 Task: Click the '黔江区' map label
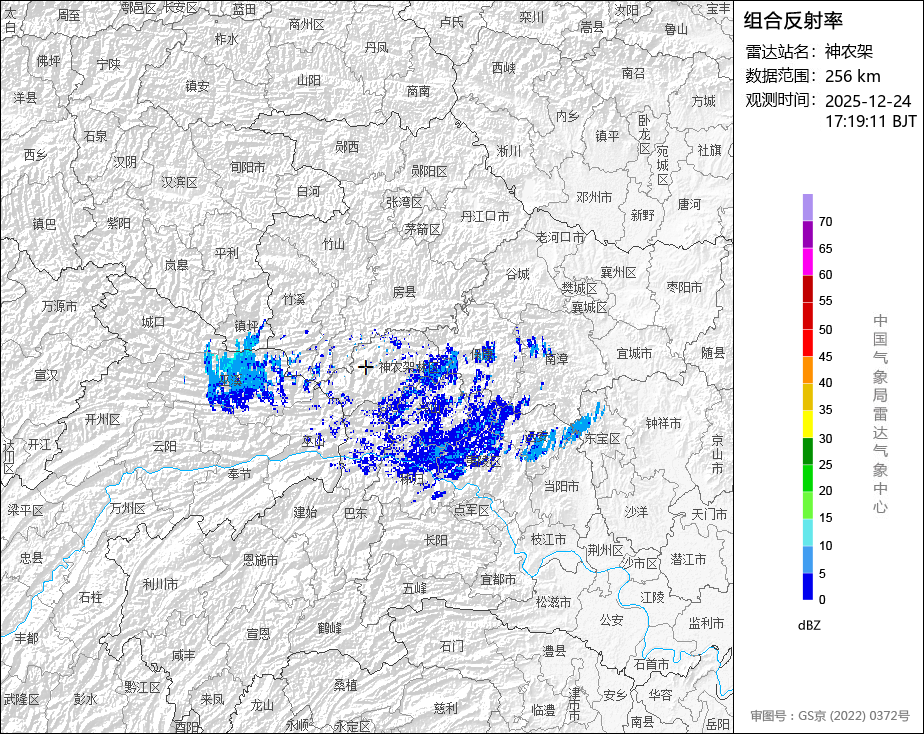point(142,687)
